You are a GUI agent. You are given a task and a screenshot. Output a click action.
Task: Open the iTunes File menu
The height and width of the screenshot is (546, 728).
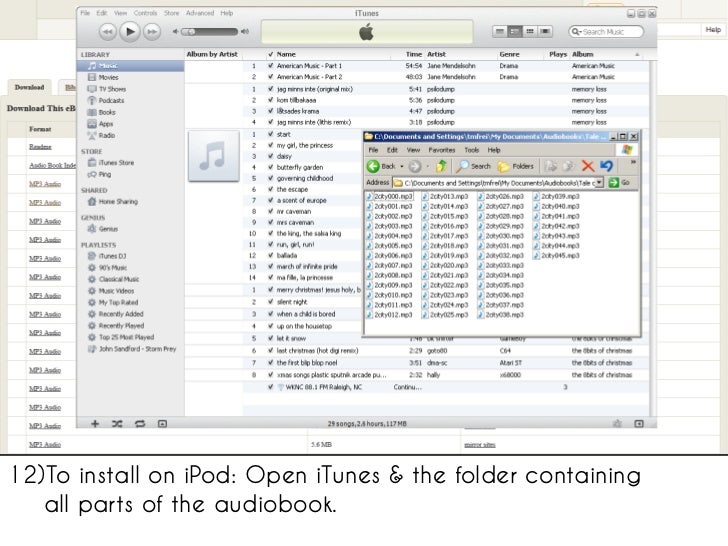tap(85, 13)
